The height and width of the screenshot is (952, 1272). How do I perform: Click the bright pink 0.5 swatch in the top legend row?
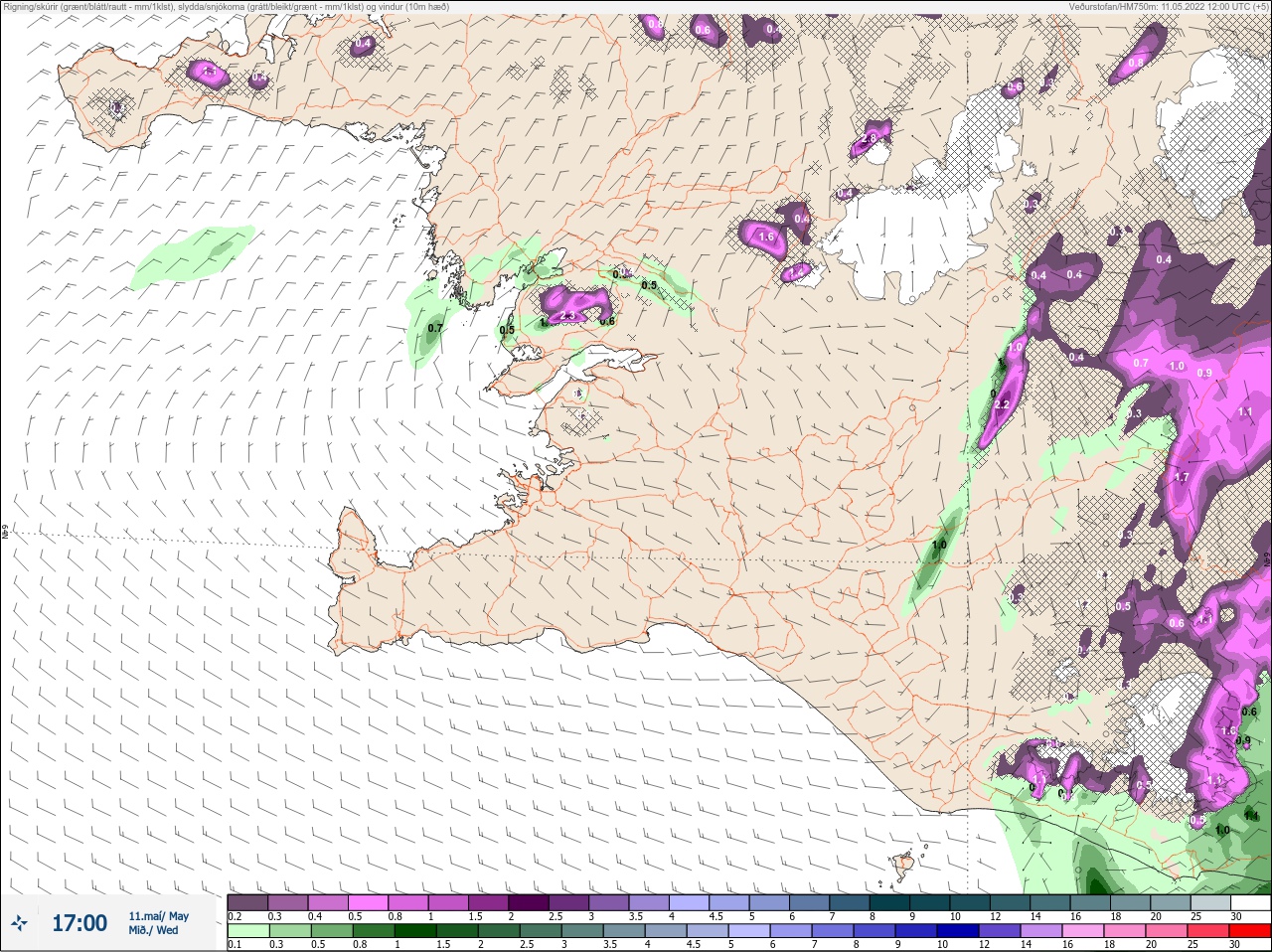368,902
